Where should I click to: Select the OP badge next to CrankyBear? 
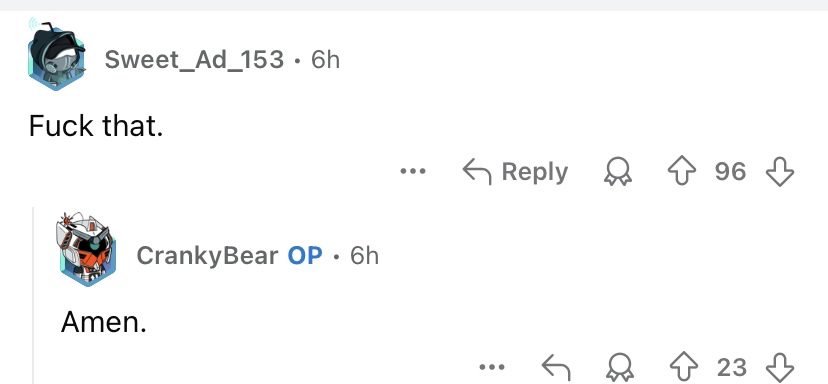pos(305,256)
